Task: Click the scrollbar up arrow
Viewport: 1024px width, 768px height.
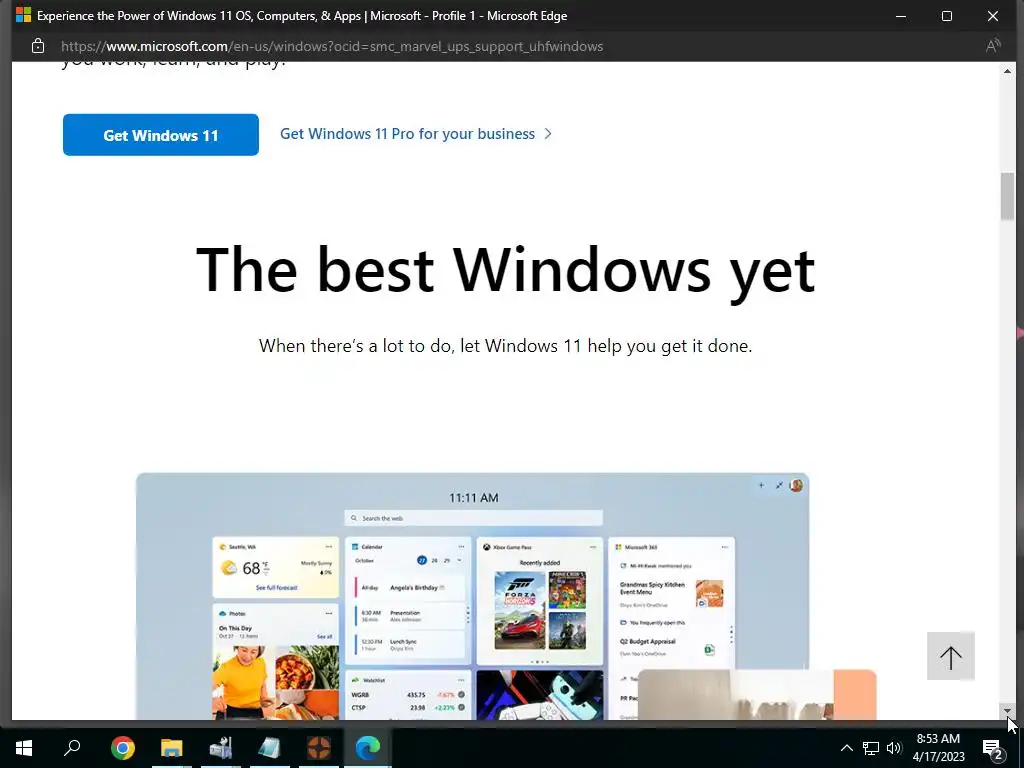Action: (x=1006, y=71)
